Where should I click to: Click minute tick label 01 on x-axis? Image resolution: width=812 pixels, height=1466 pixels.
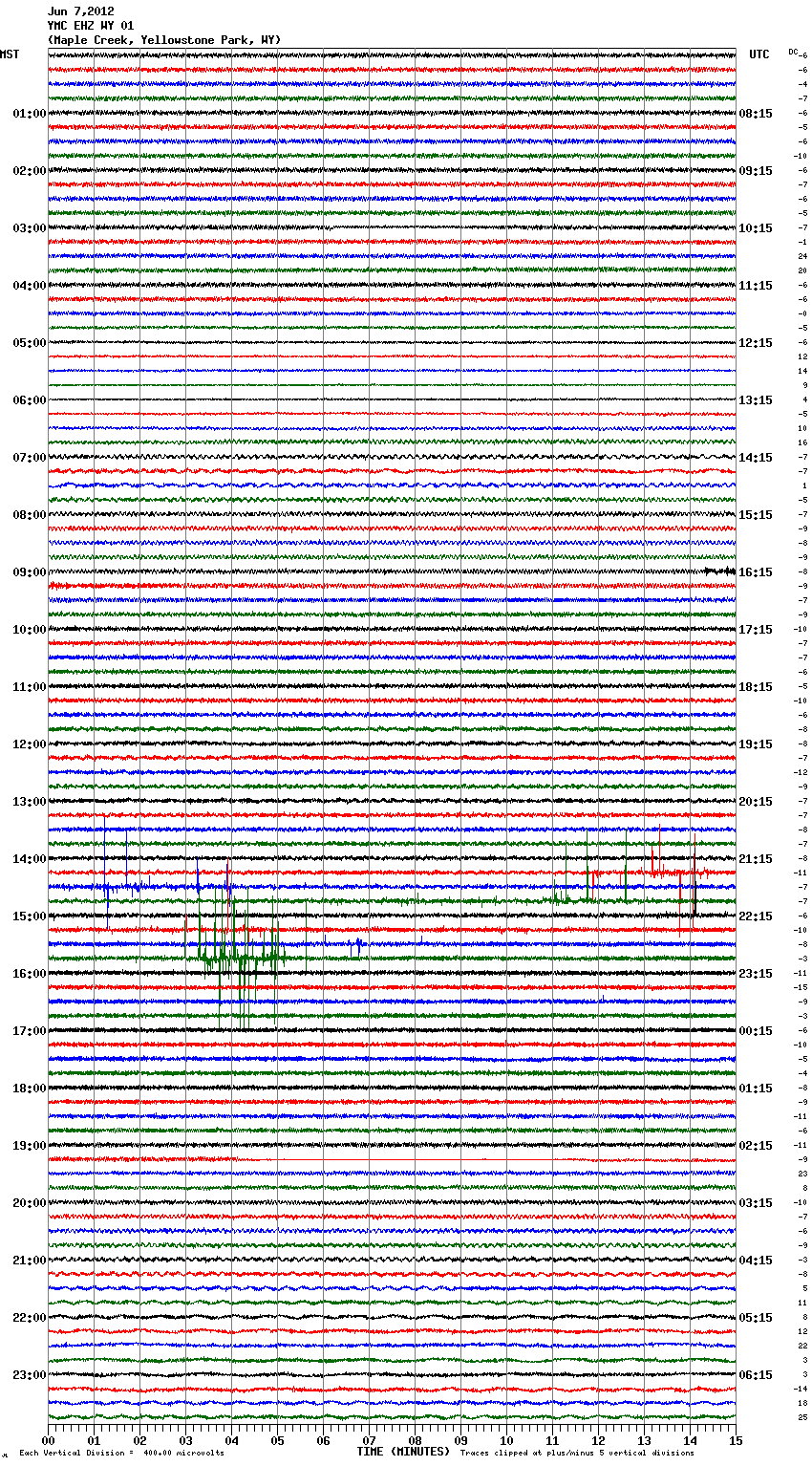click(94, 1440)
